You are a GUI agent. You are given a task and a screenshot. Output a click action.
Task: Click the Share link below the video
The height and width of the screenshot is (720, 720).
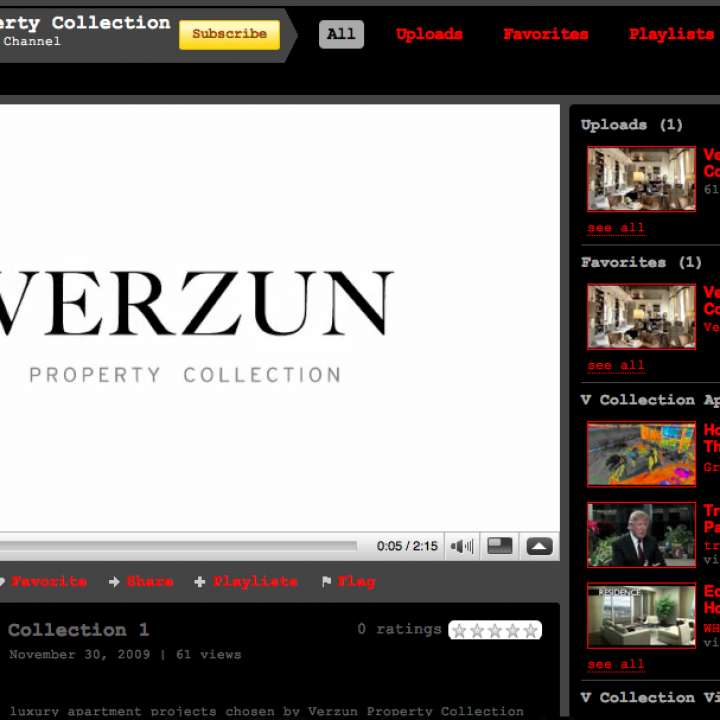click(x=150, y=582)
